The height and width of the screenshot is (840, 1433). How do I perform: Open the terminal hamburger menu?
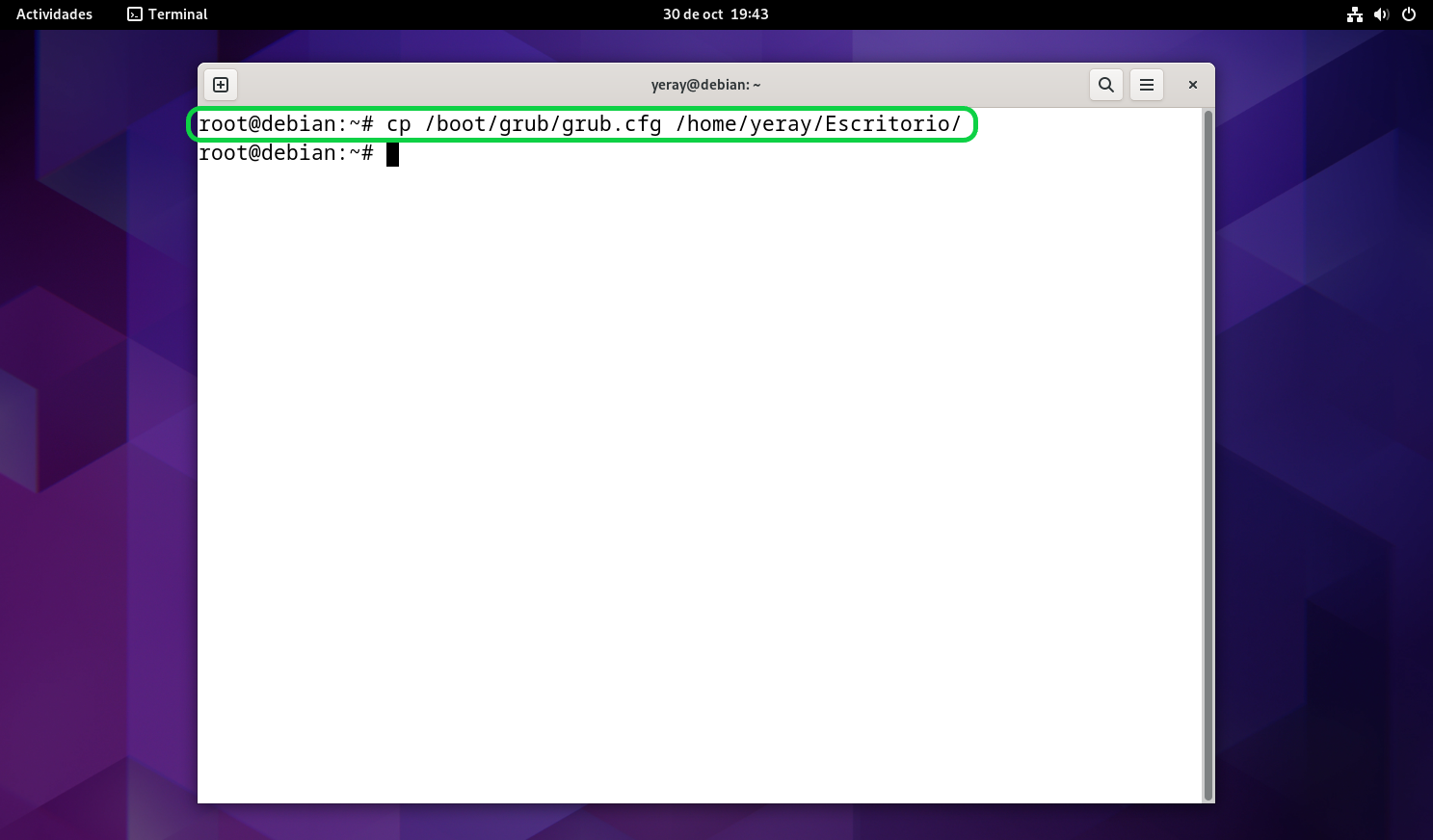click(1147, 85)
